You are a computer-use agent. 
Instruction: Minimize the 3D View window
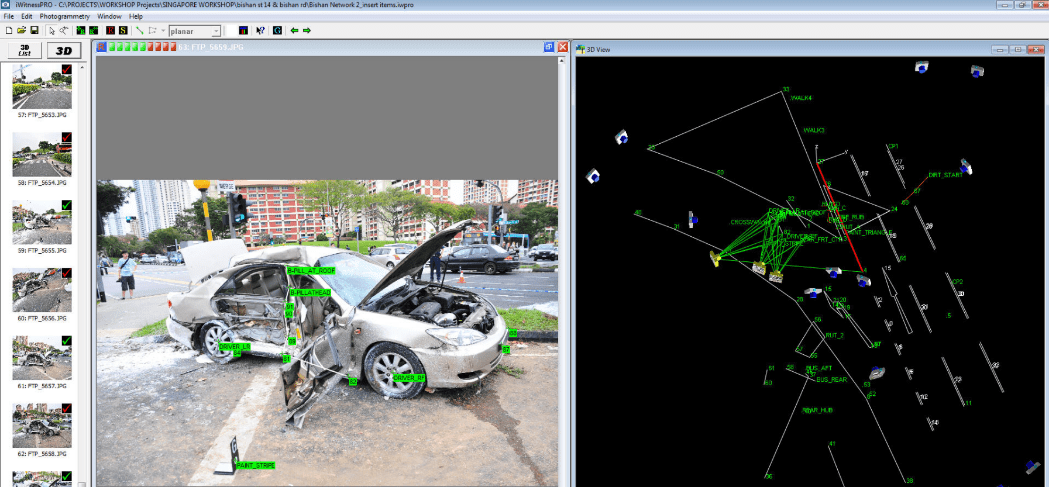[999, 49]
